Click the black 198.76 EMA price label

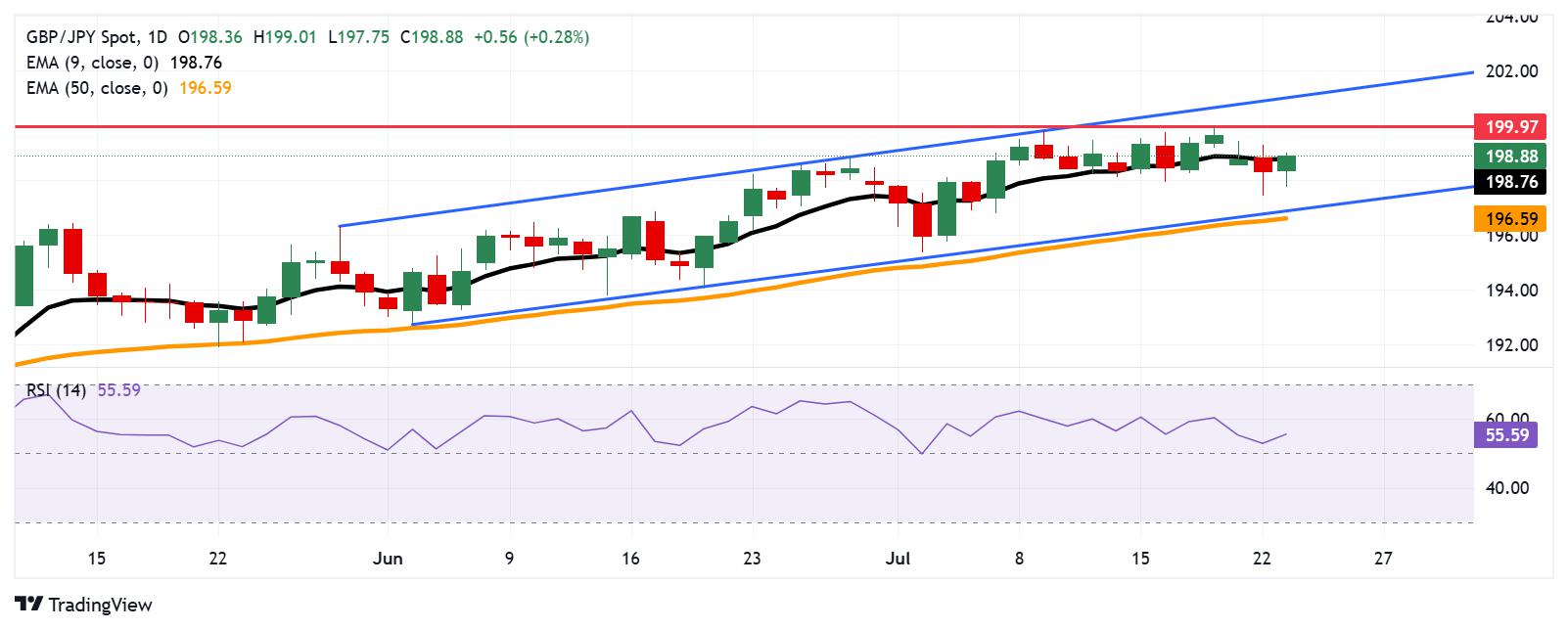1509,182
